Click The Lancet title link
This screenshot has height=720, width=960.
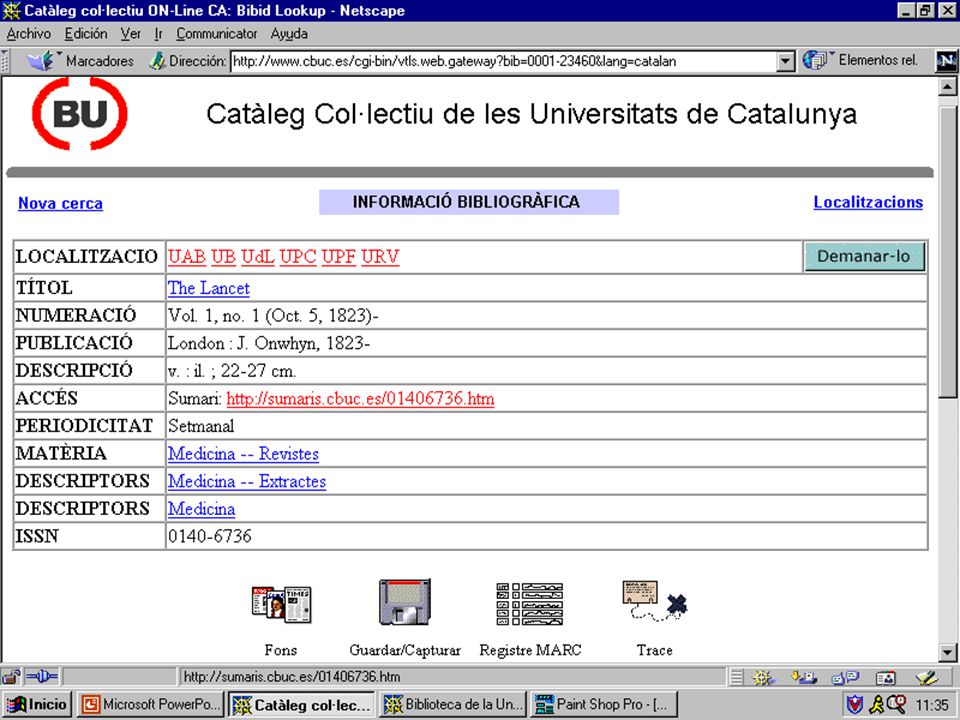tap(209, 288)
